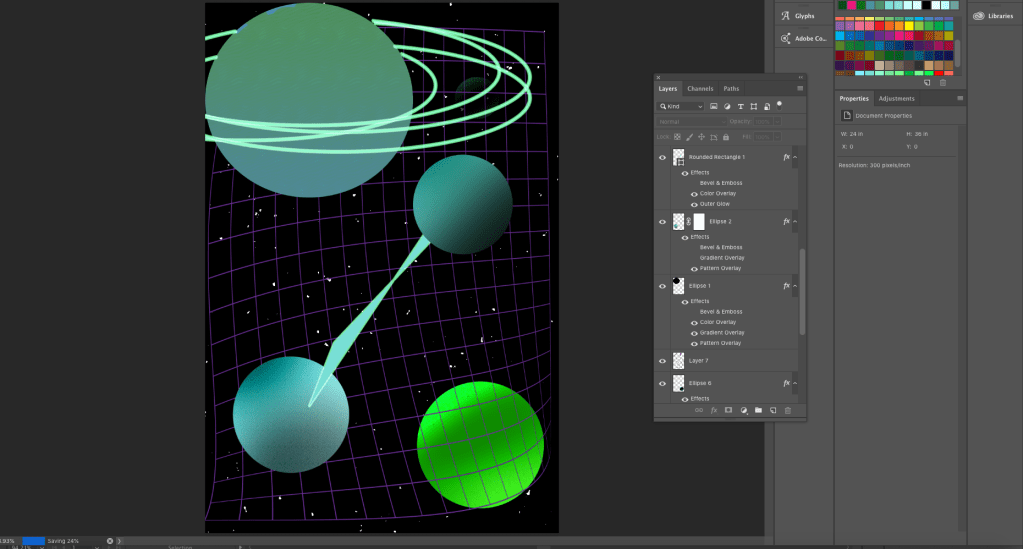Hide the Rounded Rectangle 1 layer
This screenshot has width=1023, height=549.
[662, 157]
